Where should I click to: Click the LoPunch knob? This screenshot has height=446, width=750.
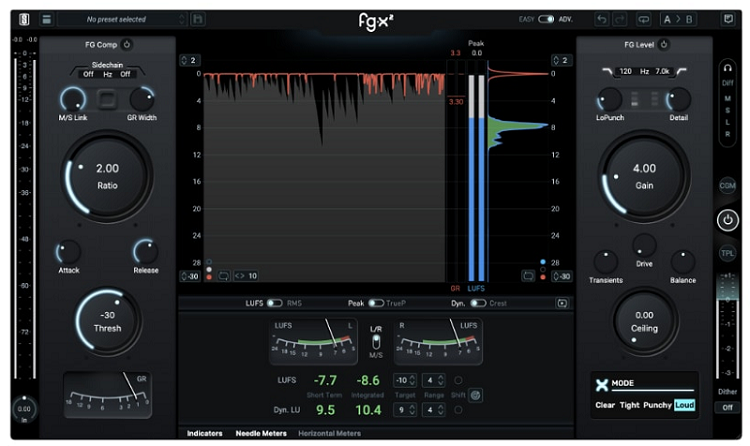pos(609,100)
